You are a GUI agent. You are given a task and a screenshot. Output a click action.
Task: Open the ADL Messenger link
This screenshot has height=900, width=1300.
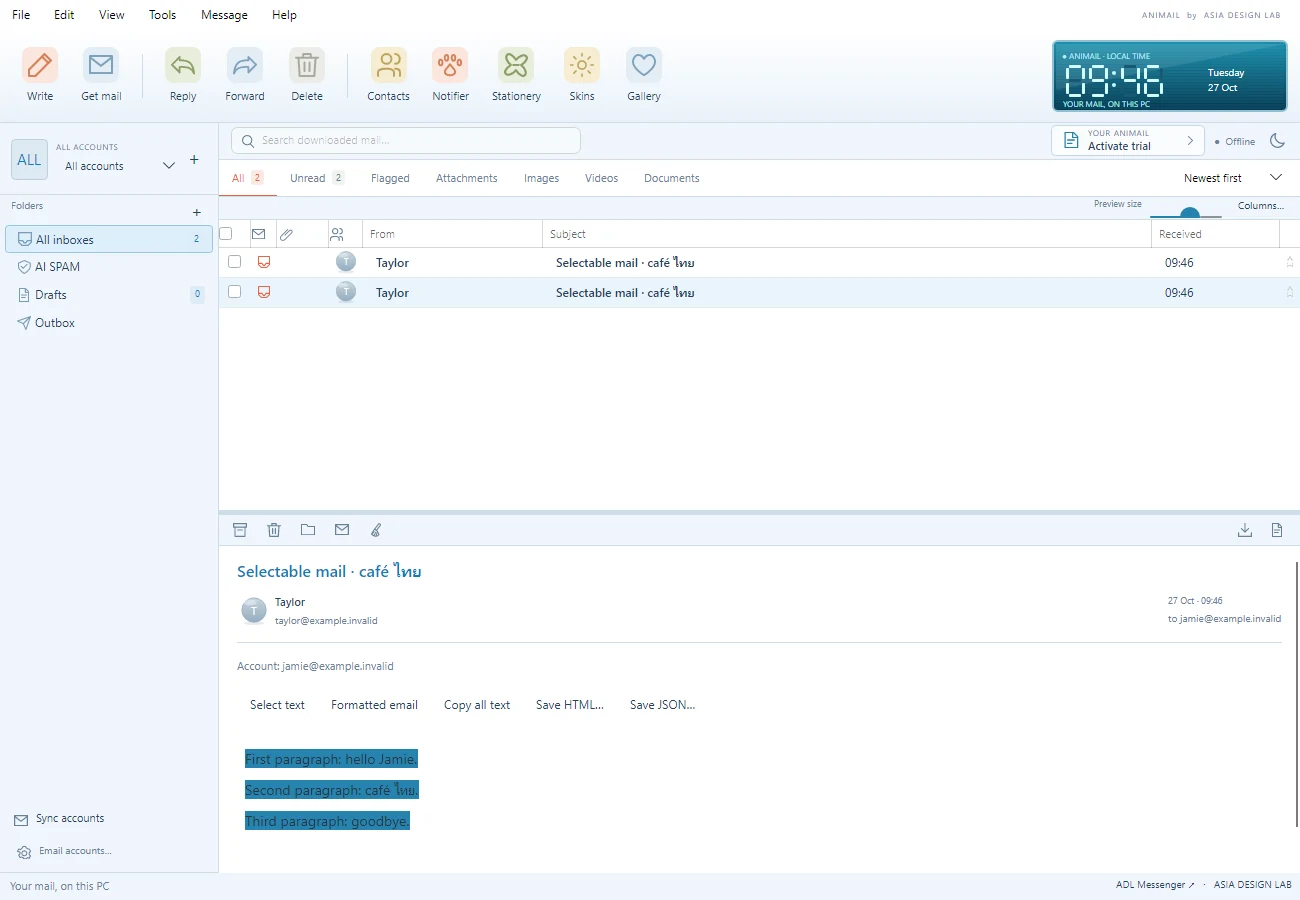point(1155,885)
